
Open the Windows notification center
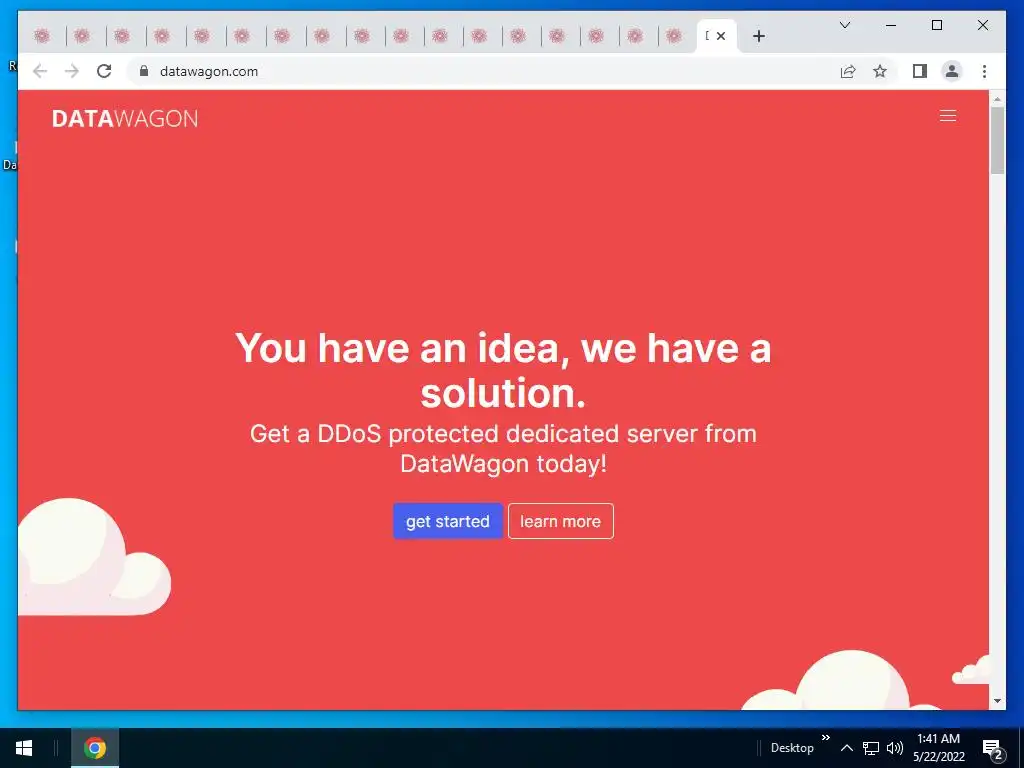993,748
